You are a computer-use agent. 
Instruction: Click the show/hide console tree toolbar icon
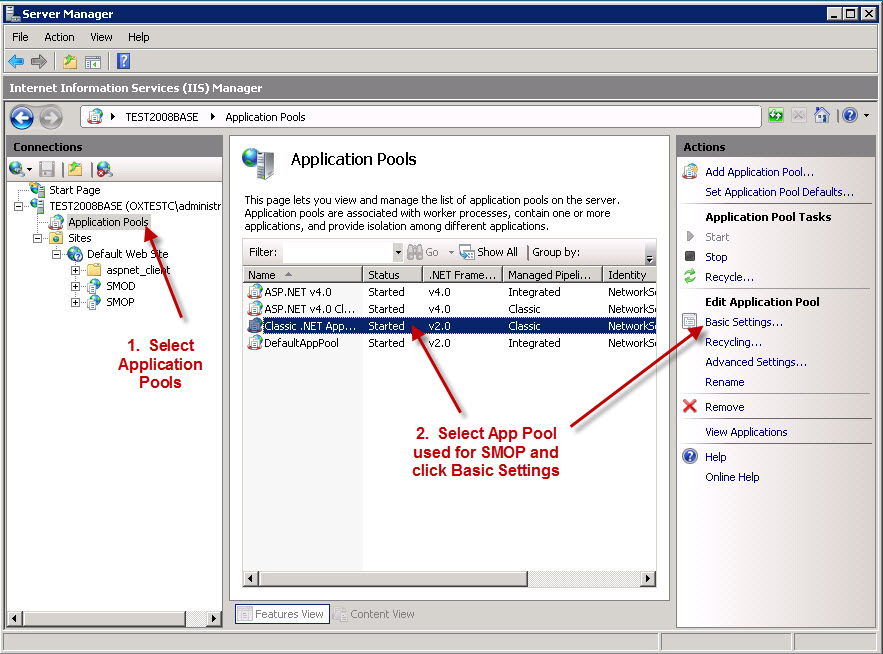[x=93, y=61]
